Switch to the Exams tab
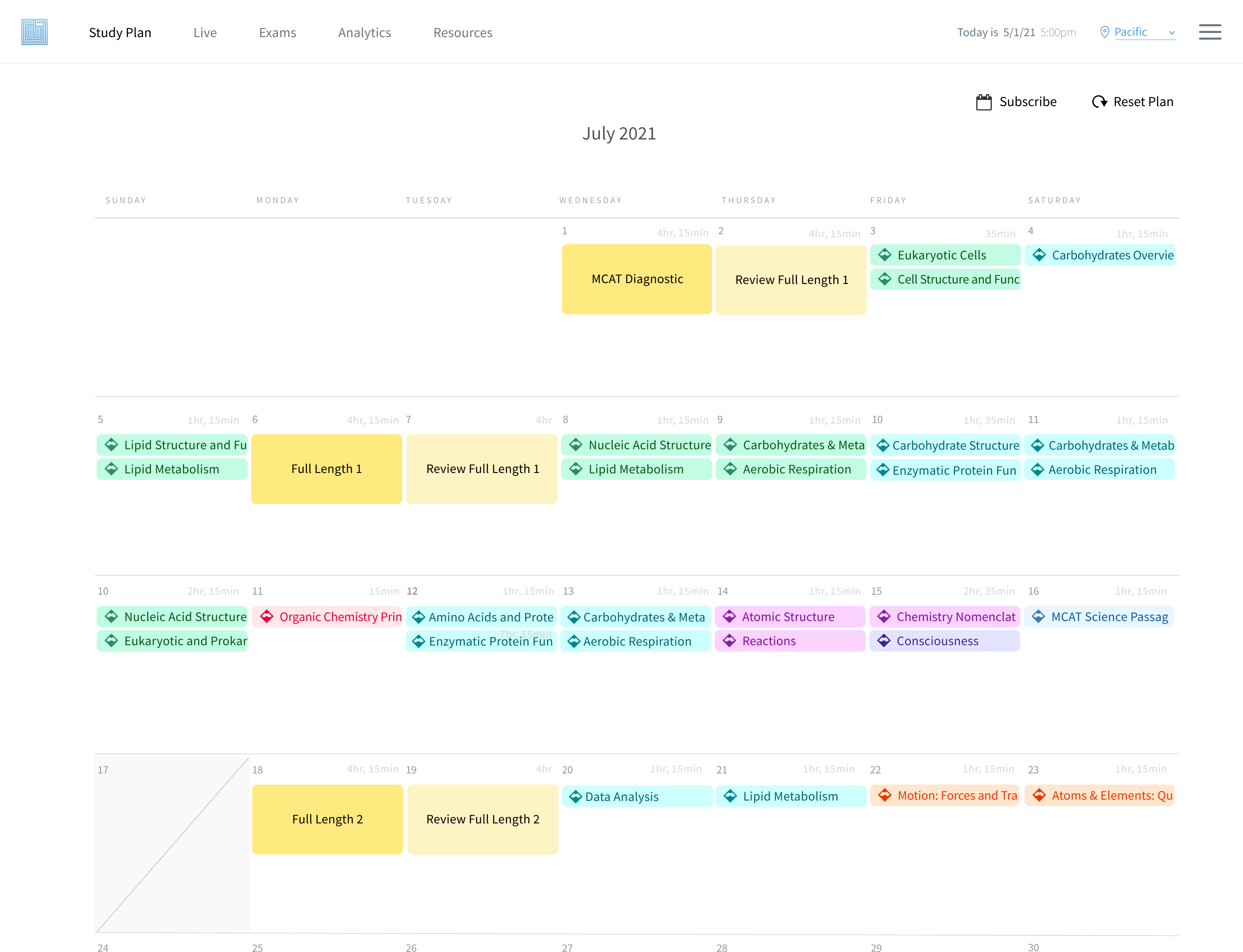 point(277,33)
